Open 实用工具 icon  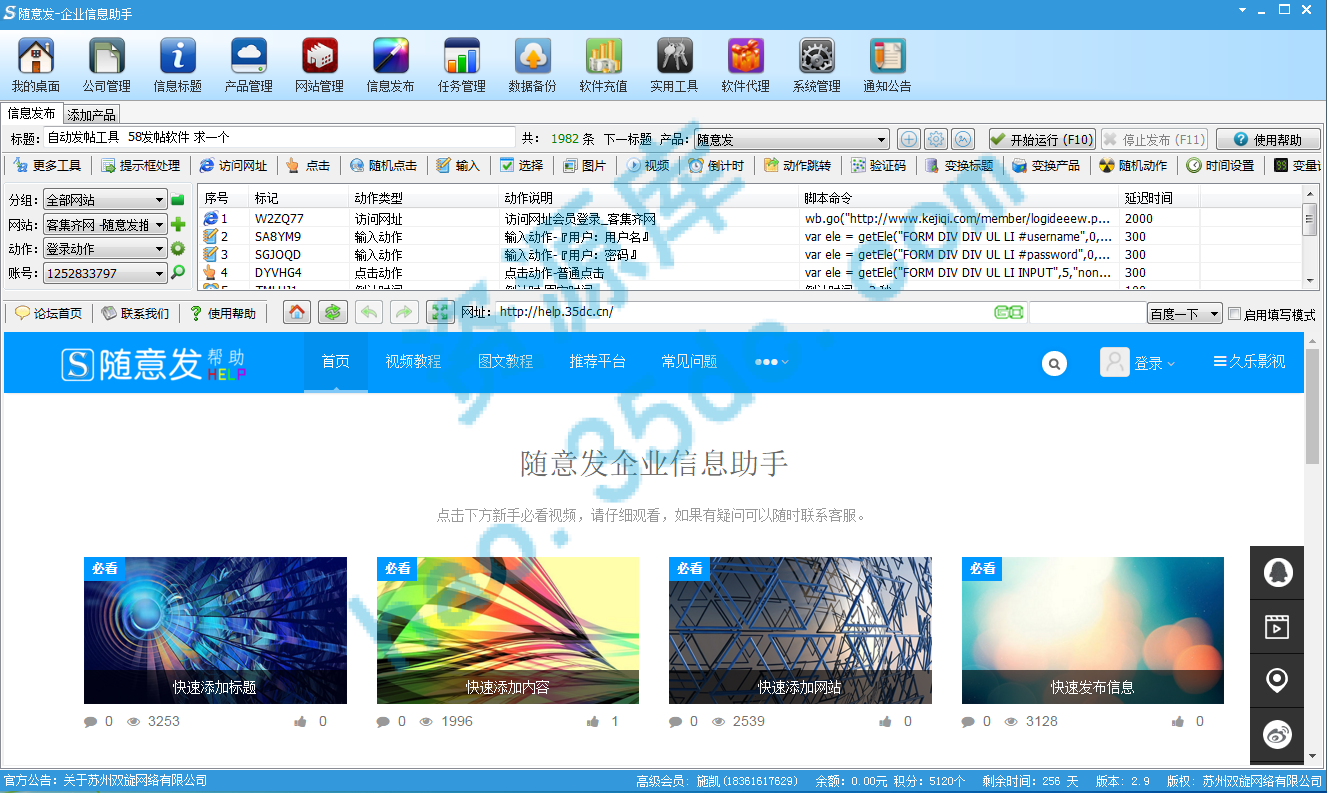674,64
